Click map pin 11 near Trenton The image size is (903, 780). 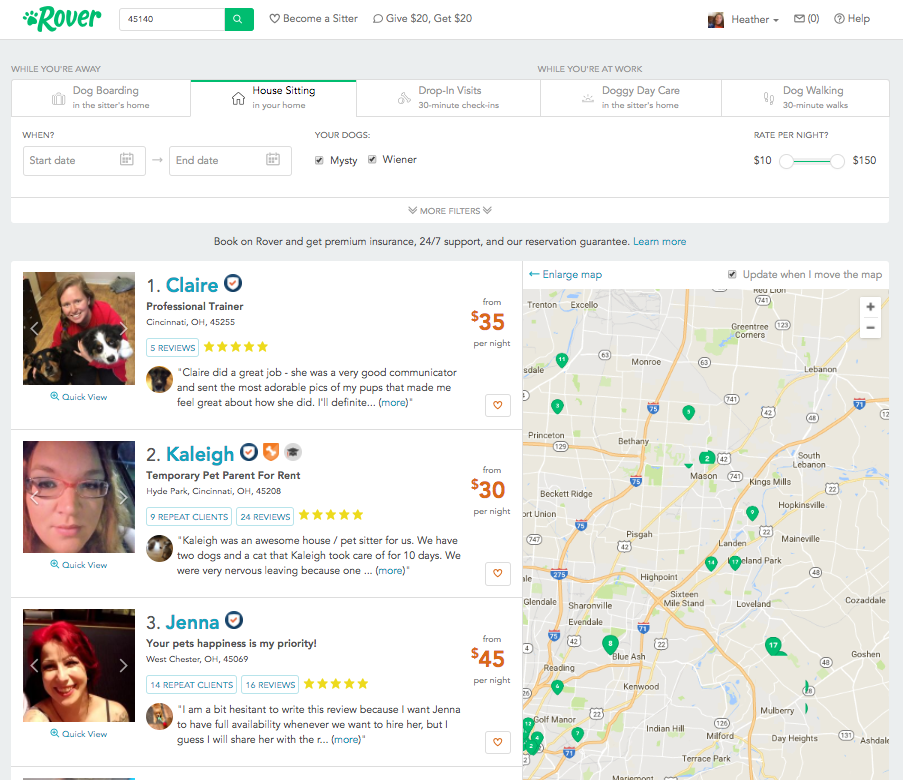(561, 361)
